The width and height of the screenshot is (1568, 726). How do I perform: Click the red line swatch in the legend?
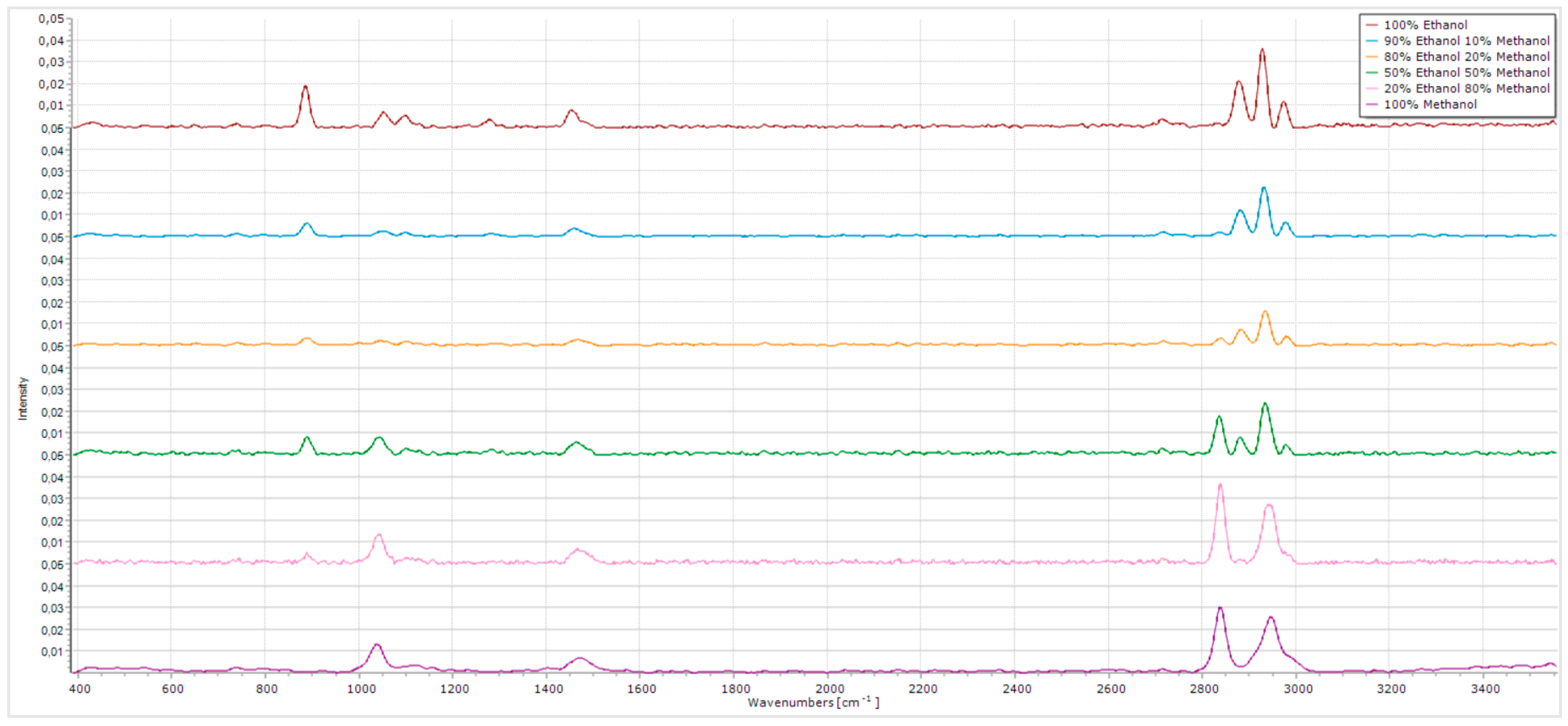point(1371,25)
